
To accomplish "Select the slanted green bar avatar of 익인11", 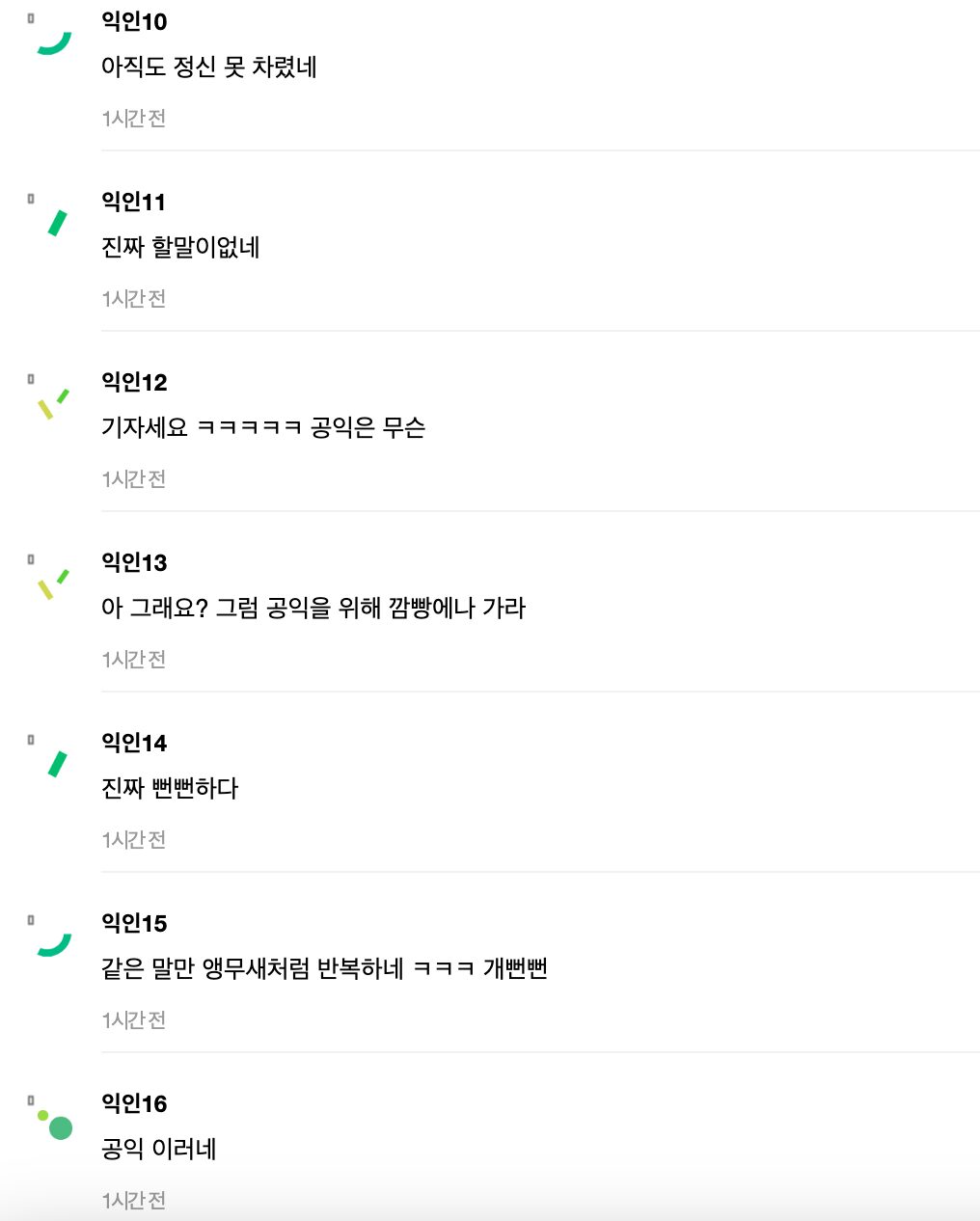I will pyautogui.click(x=55, y=221).
